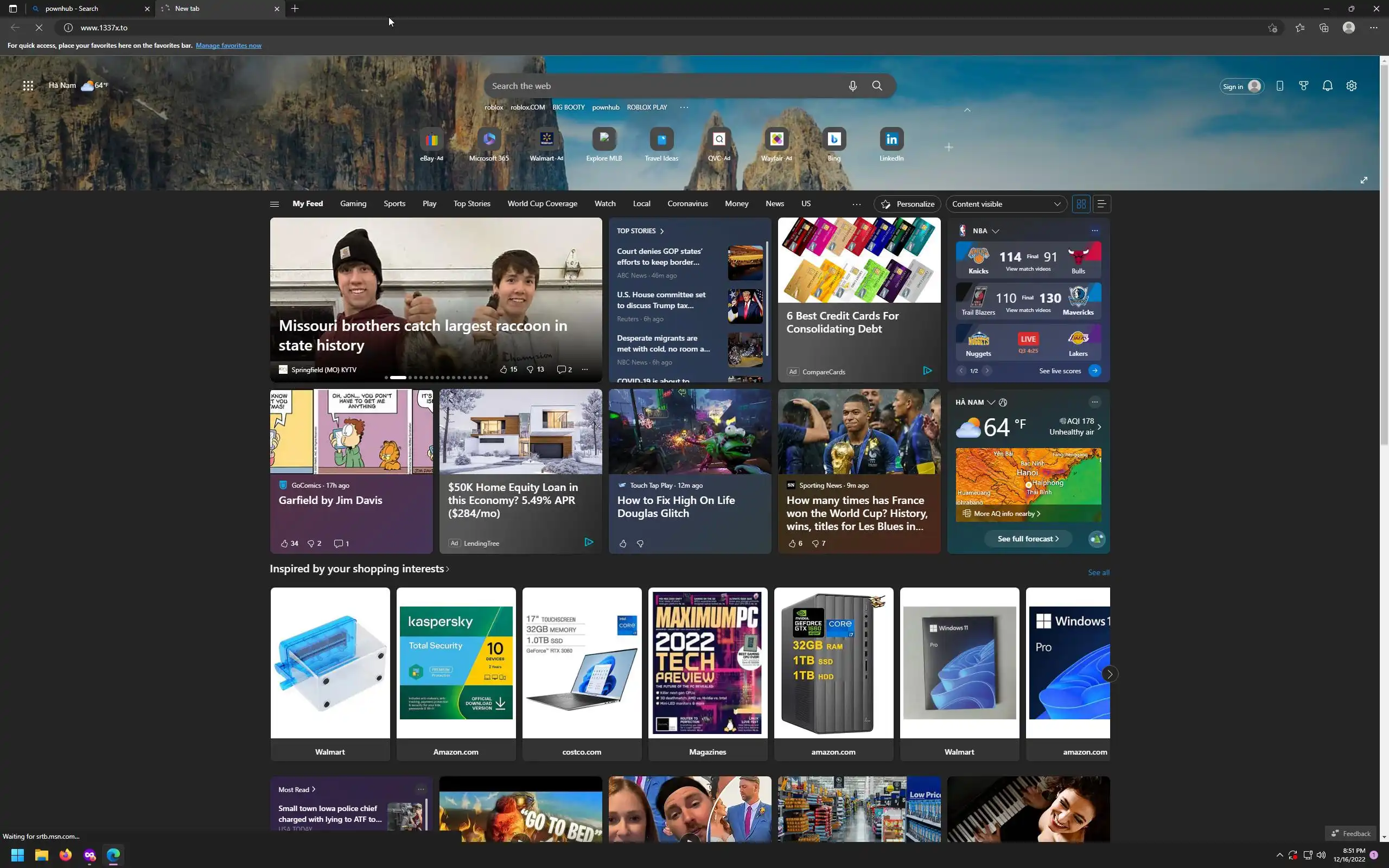Click the Collections icon in toolbar
This screenshot has width=1389, height=868.
1323,28
